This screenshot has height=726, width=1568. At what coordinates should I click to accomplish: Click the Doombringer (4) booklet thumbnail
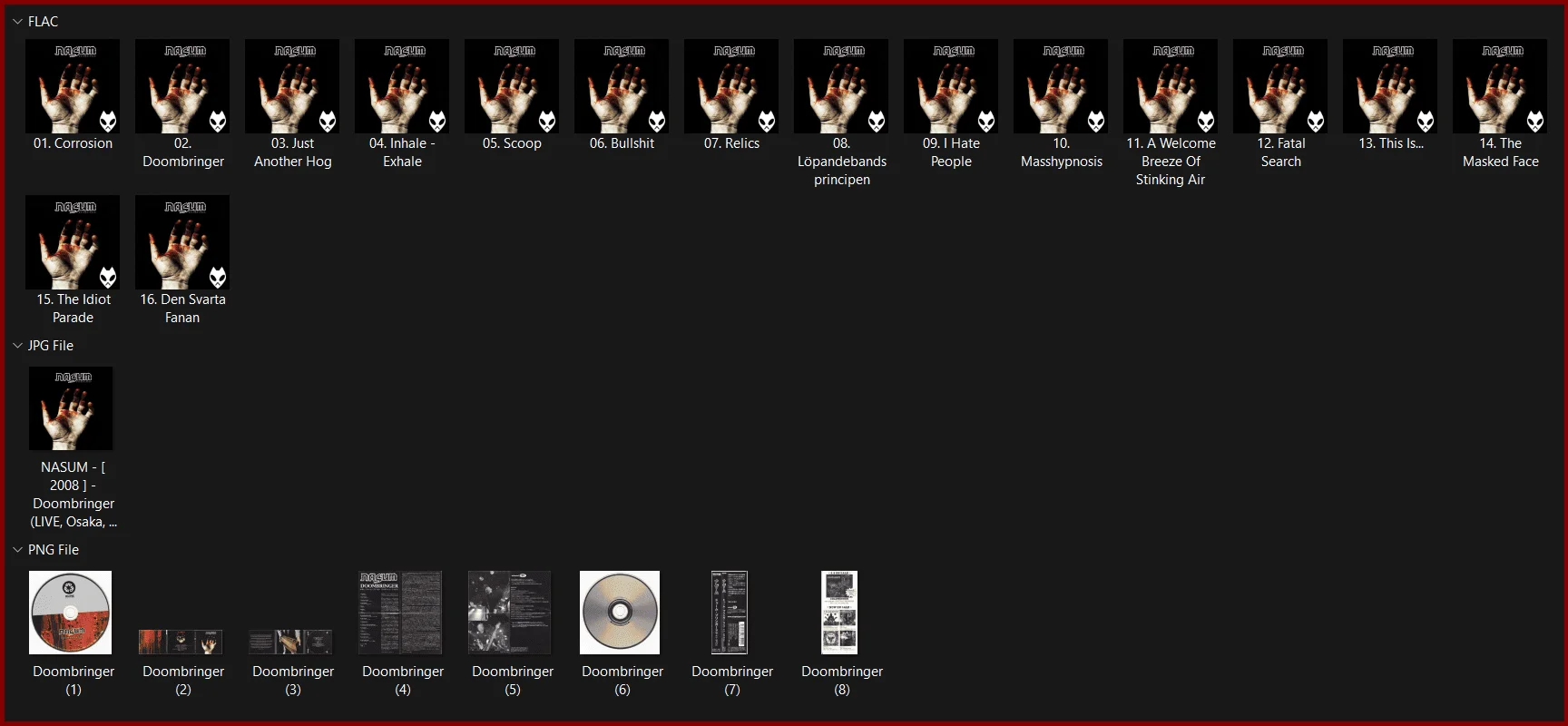pyautogui.click(x=400, y=613)
